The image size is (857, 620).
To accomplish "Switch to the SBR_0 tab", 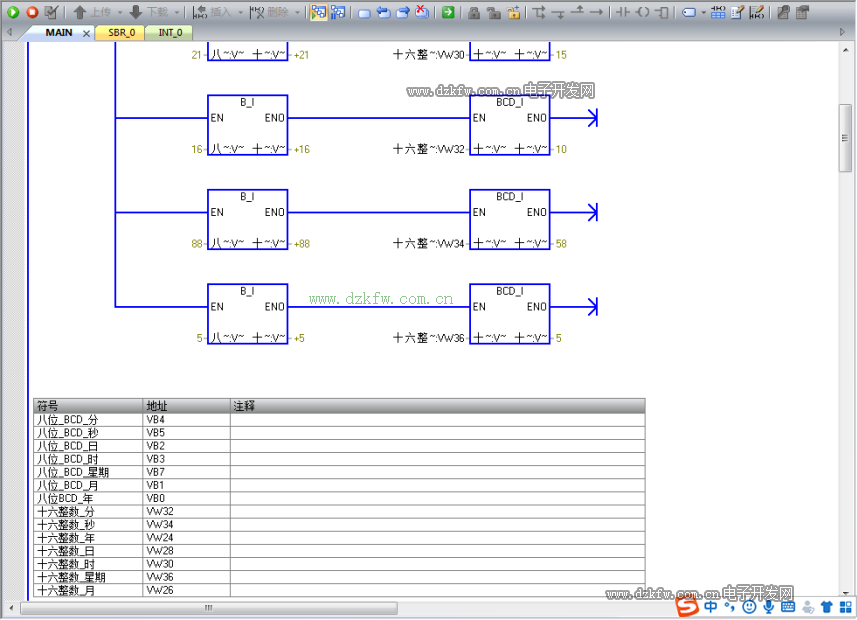I will pos(121,33).
